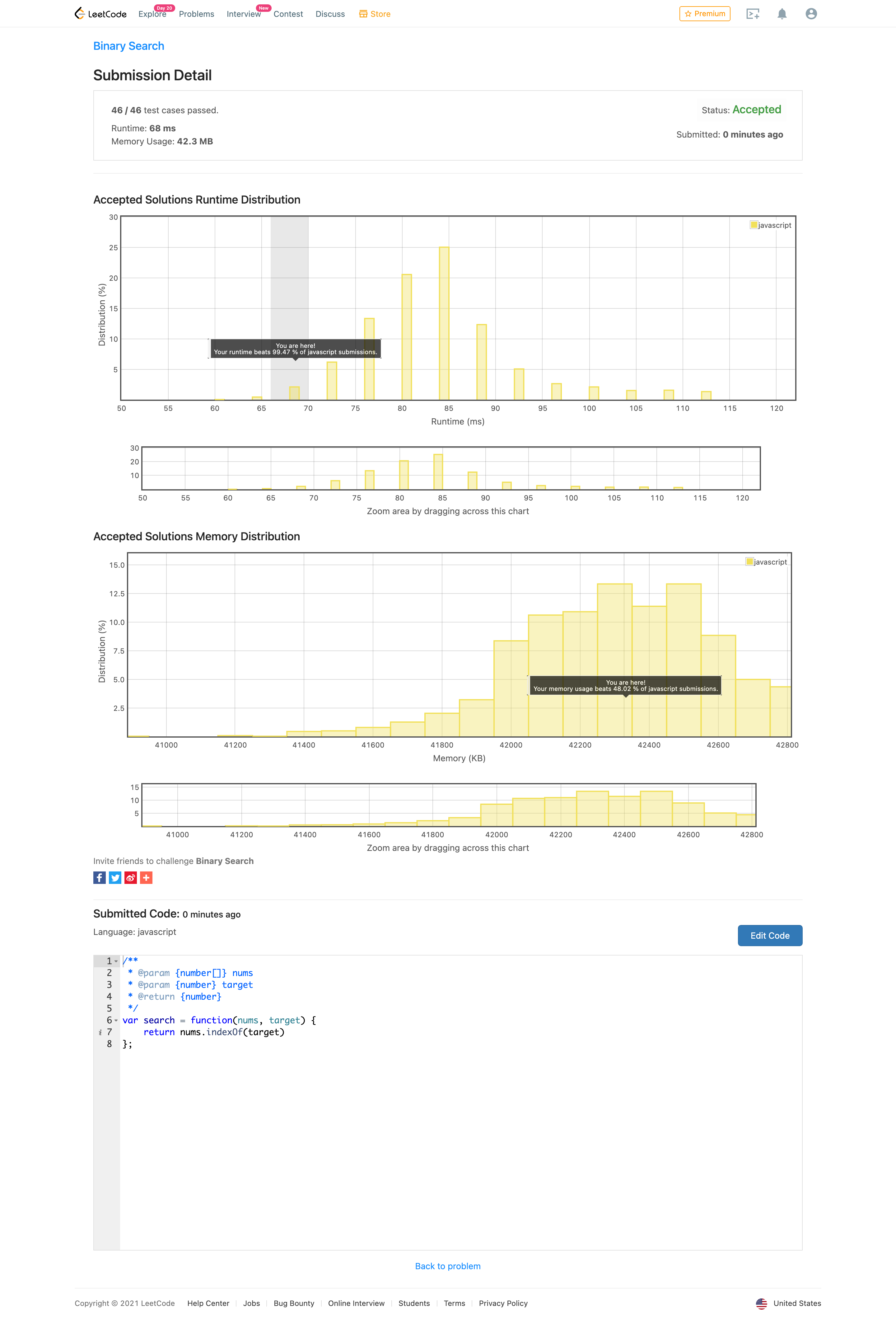Go to the Store menu item
The image size is (896, 1319).
375,14
